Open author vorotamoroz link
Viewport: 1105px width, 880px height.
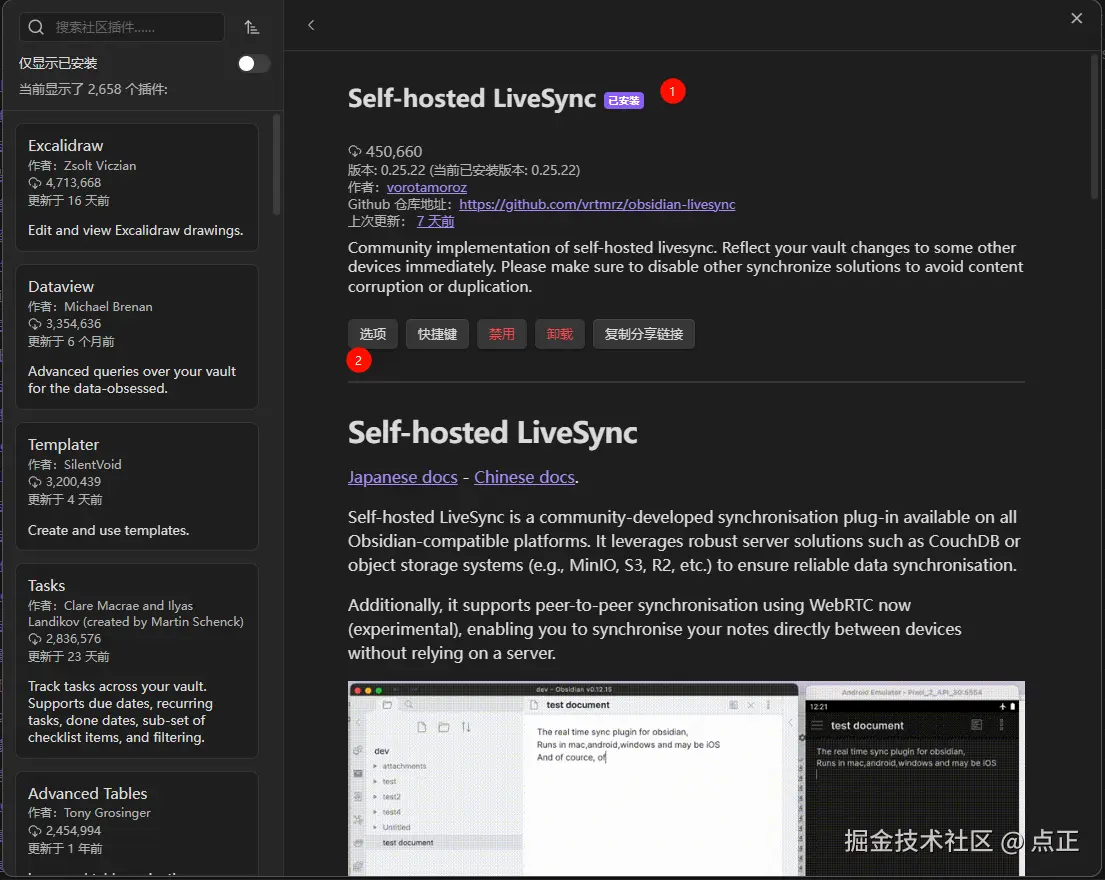(x=426, y=187)
